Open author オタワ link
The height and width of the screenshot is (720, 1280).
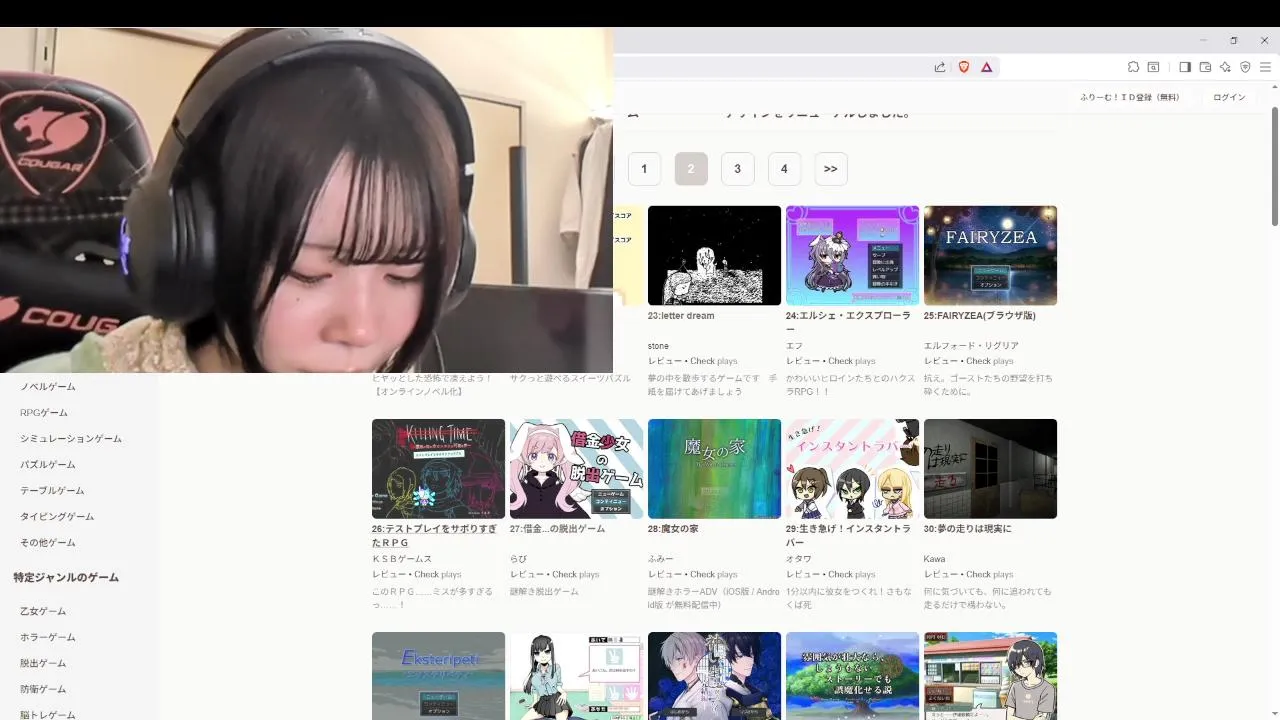(799, 559)
